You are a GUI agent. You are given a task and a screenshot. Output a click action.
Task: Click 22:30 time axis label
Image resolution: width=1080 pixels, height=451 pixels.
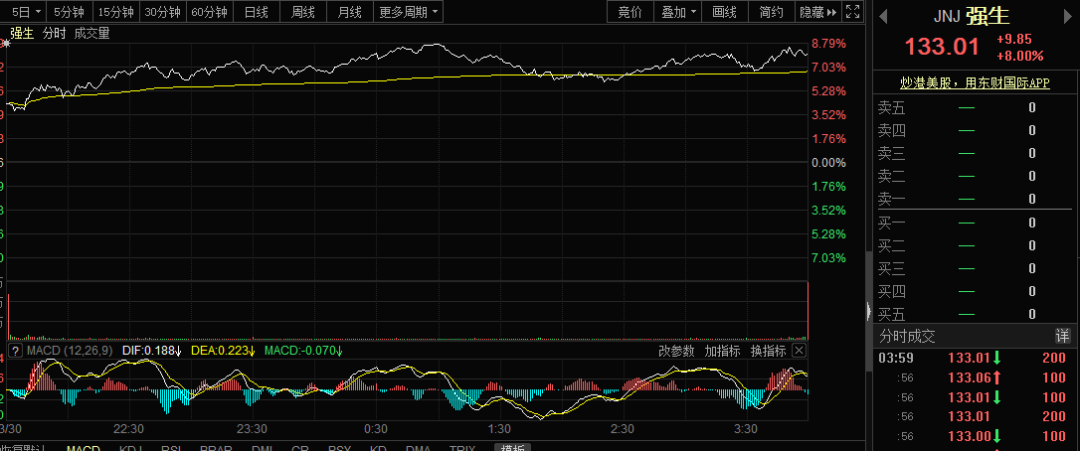coord(129,428)
